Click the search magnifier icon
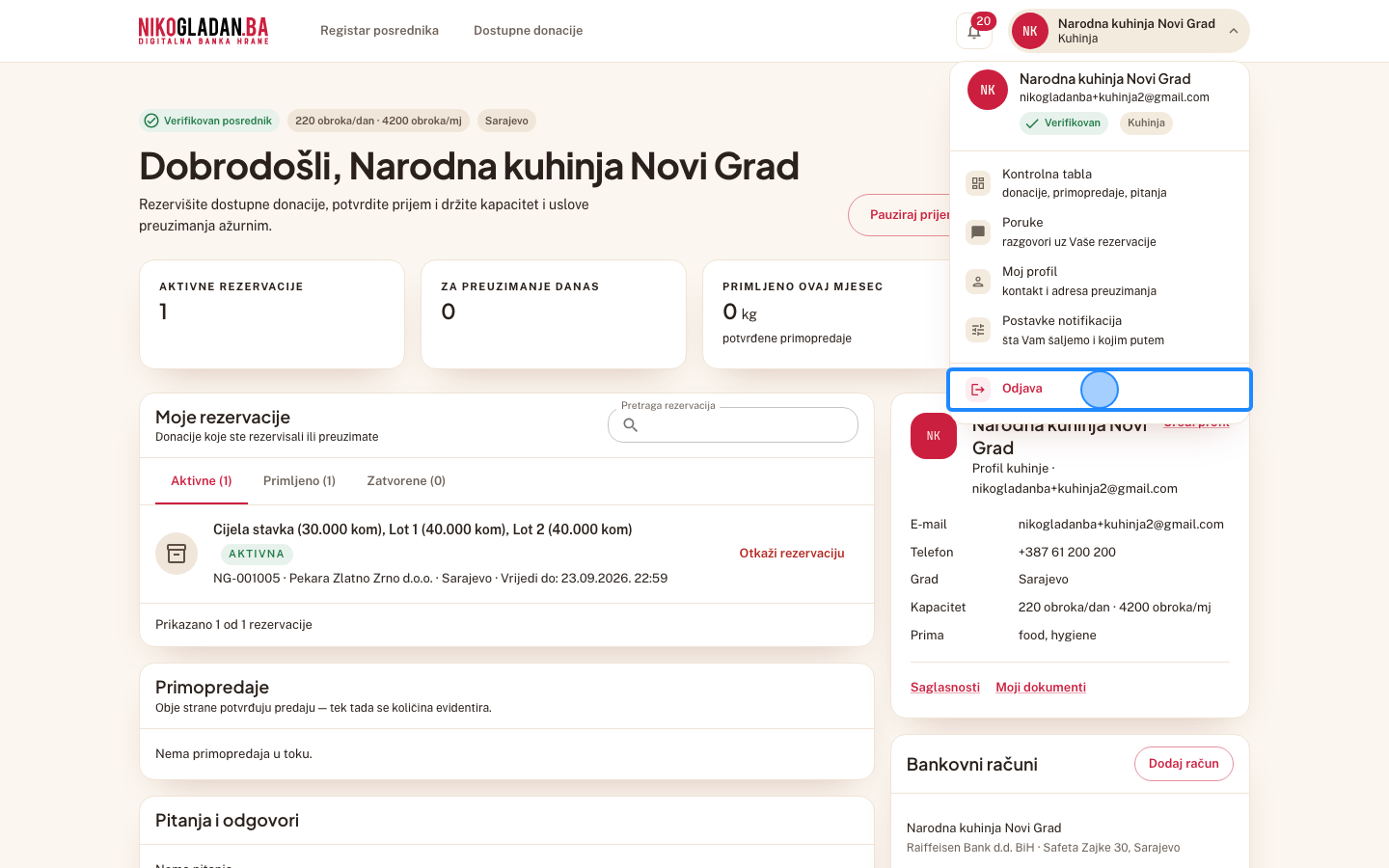1389x868 pixels. tap(631, 425)
